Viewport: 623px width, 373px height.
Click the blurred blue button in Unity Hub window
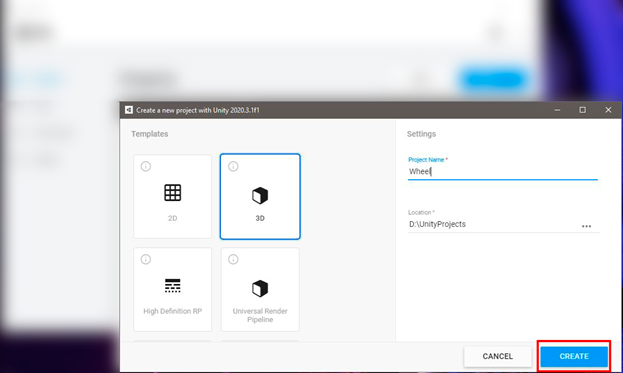click(x=493, y=79)
